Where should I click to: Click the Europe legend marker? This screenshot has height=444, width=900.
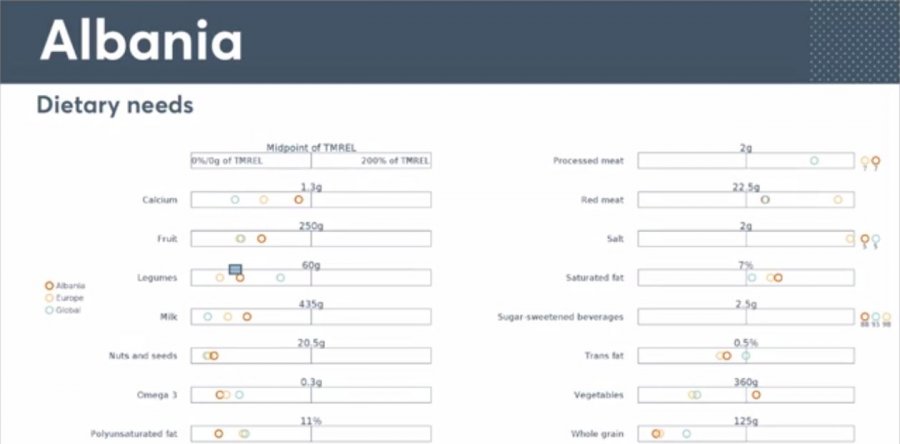(x=50, y=298)
